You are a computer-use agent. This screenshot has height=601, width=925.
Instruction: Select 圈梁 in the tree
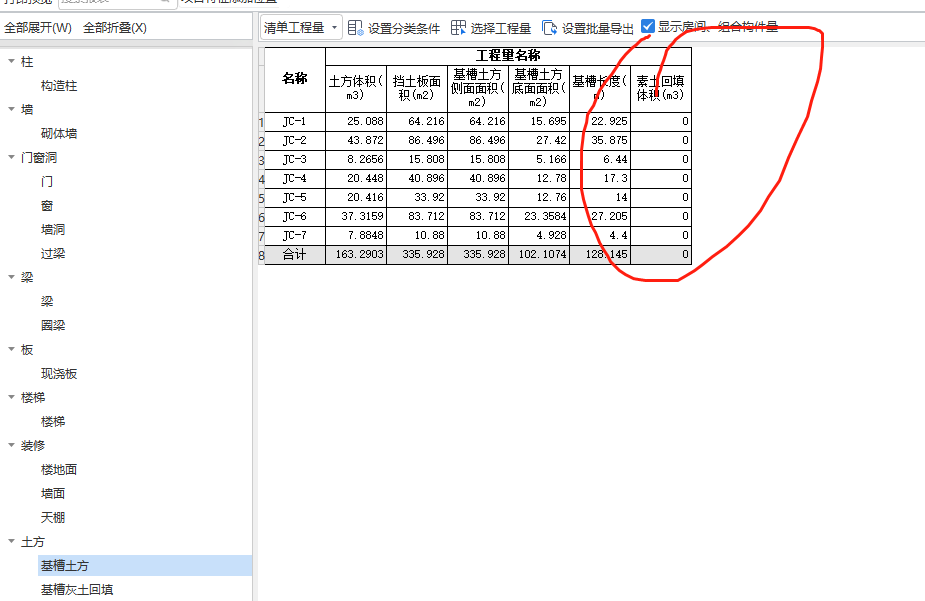click(x=53, y=326)
